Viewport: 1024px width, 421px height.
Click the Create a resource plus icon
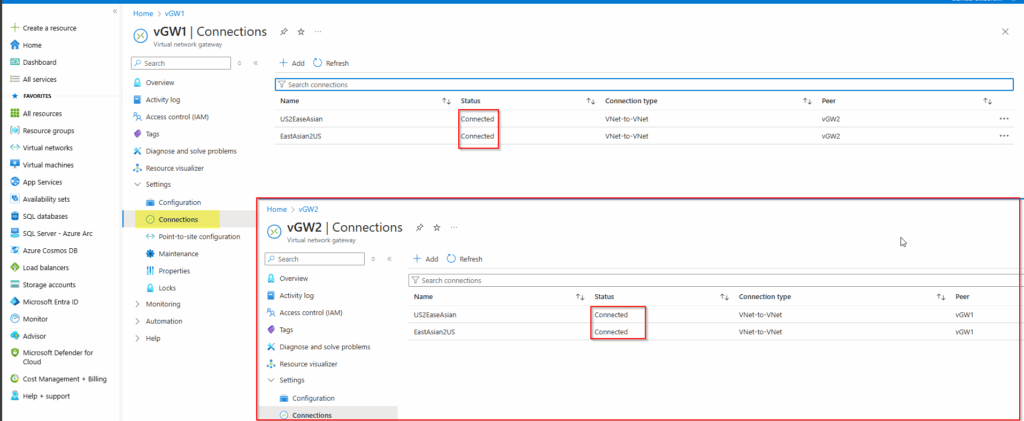pyautogui.click(x=15, y=28)
